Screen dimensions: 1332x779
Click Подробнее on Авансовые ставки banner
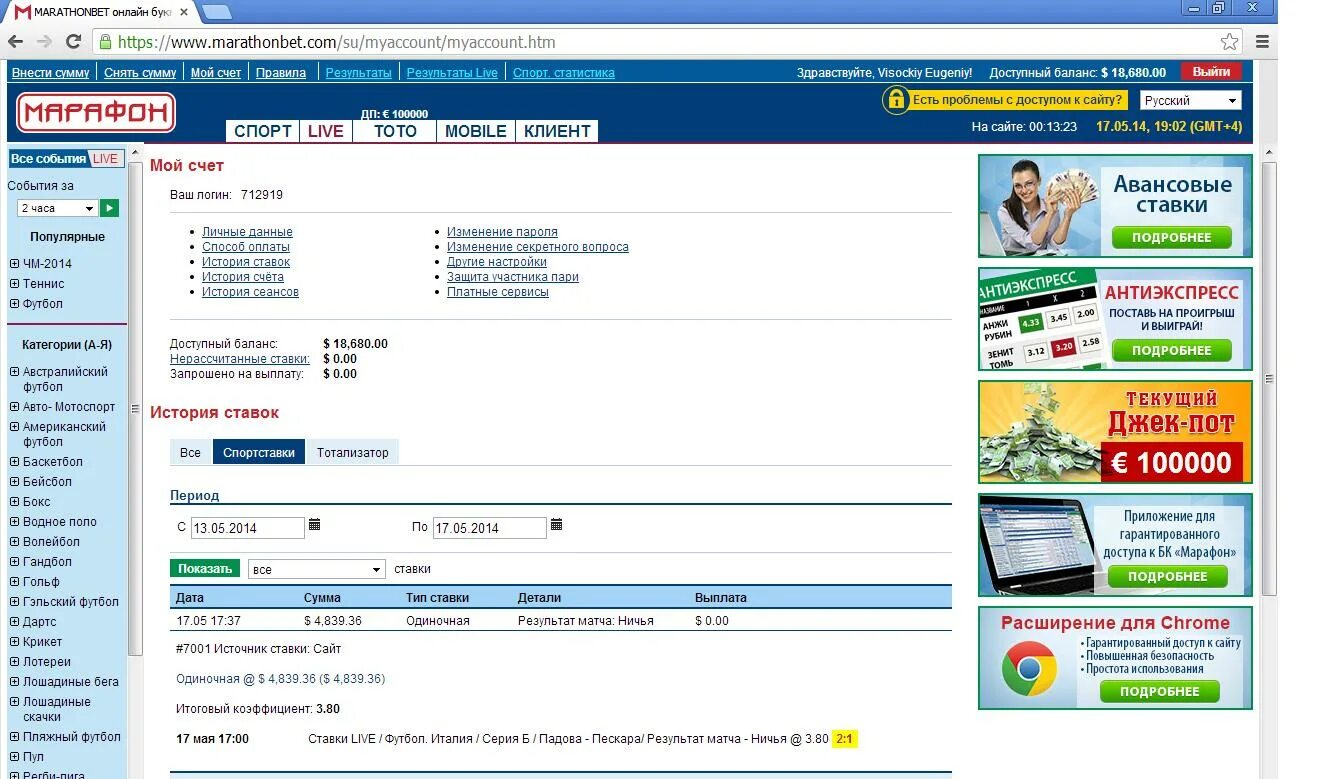tap(1171, 238)
